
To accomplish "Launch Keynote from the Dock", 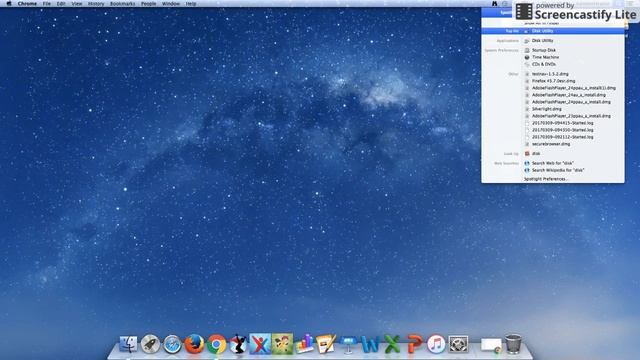I will coord(348,344).
